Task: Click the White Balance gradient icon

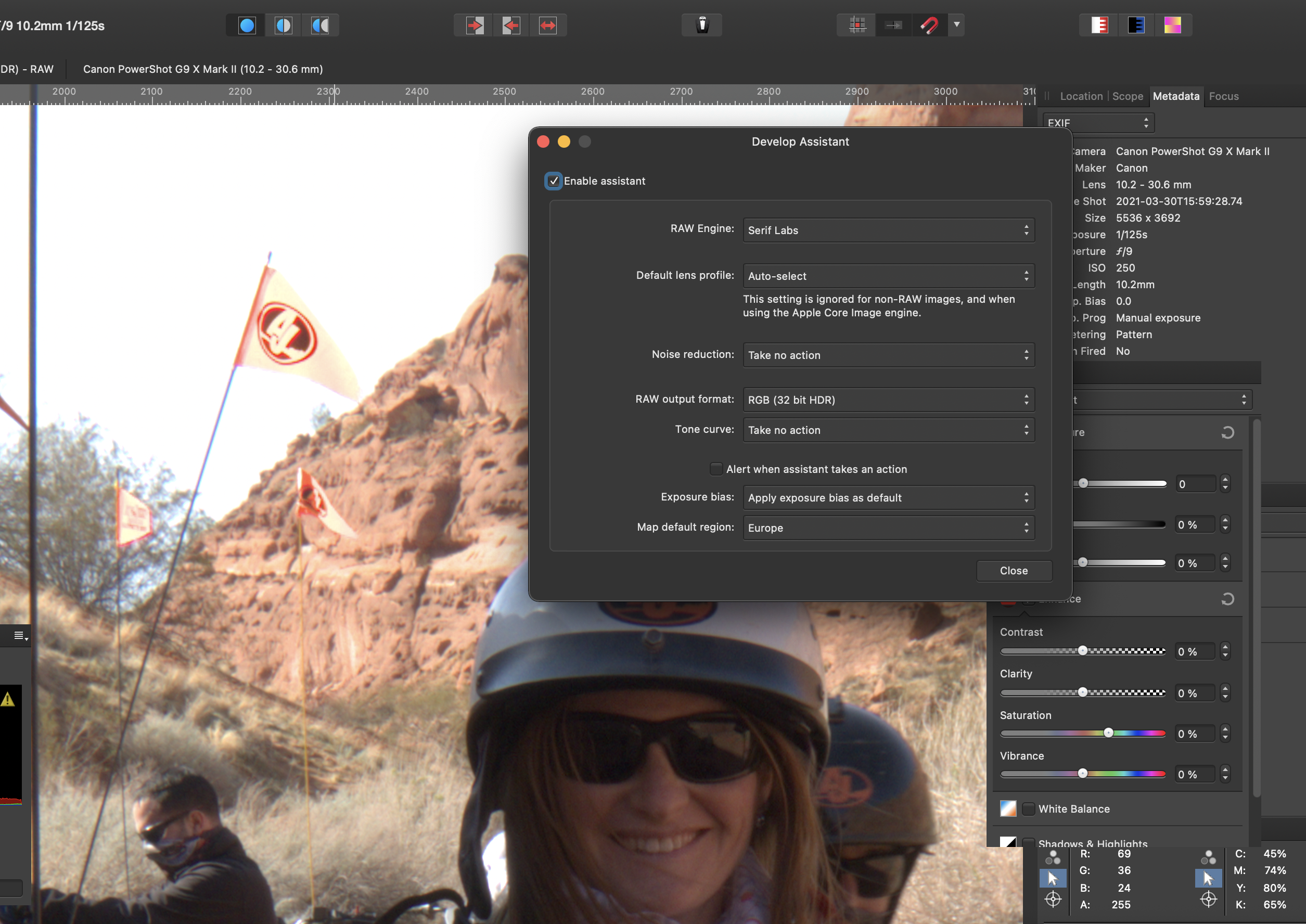Action: coord(1008,808)
